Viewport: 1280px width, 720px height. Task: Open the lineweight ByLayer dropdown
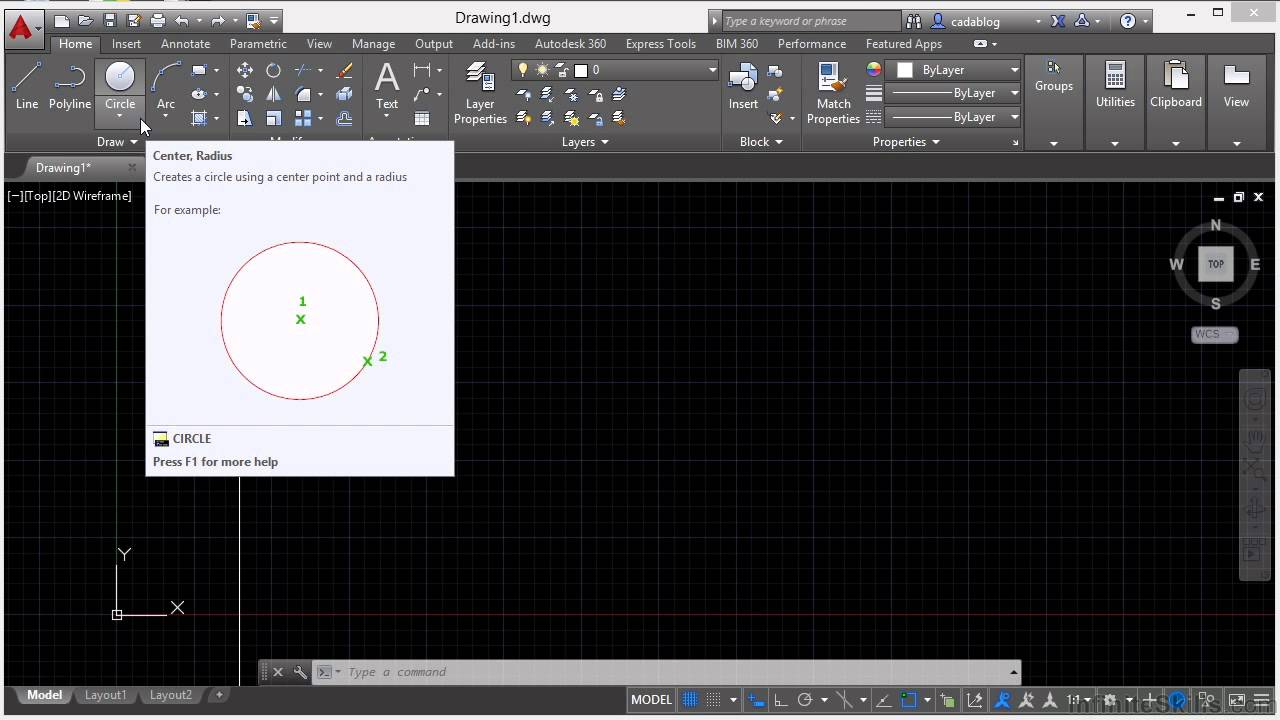(x=1014, y=93)
